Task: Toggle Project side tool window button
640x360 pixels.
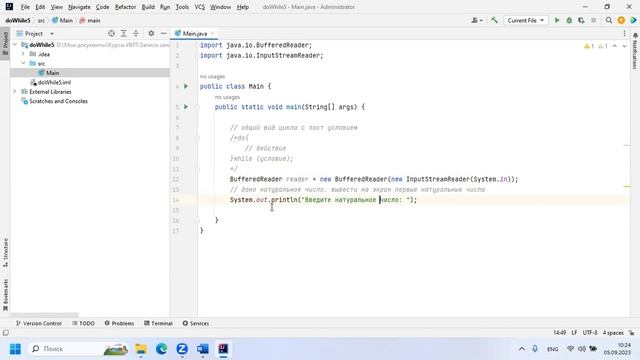Action: point(5,44)
